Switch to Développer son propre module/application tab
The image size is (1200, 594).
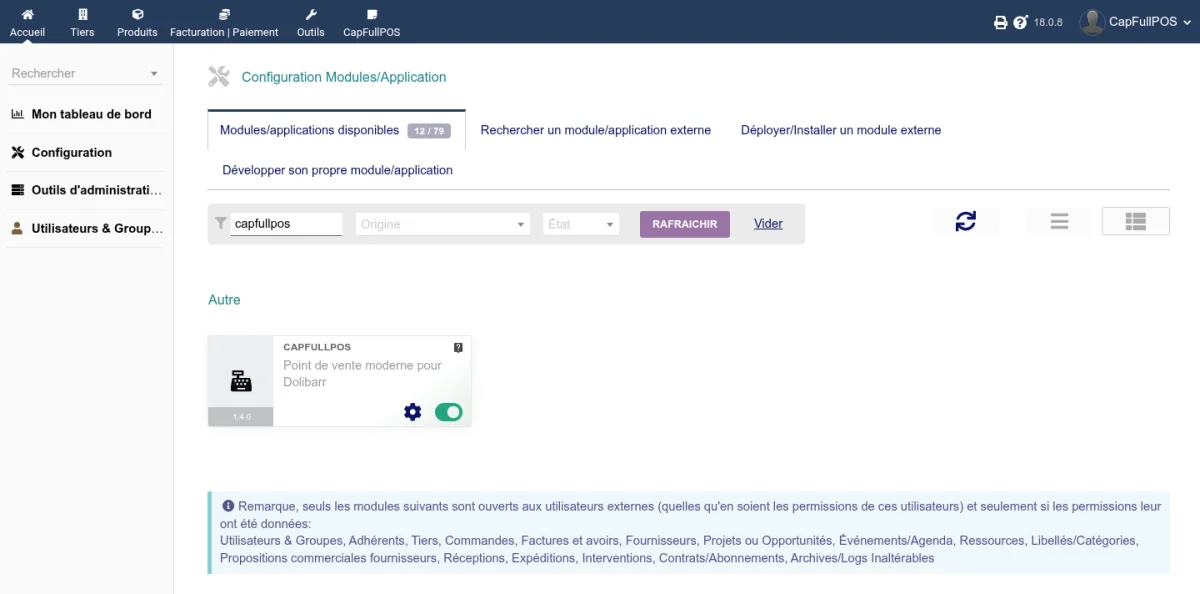pyautogui.click(x=337, y=170)
